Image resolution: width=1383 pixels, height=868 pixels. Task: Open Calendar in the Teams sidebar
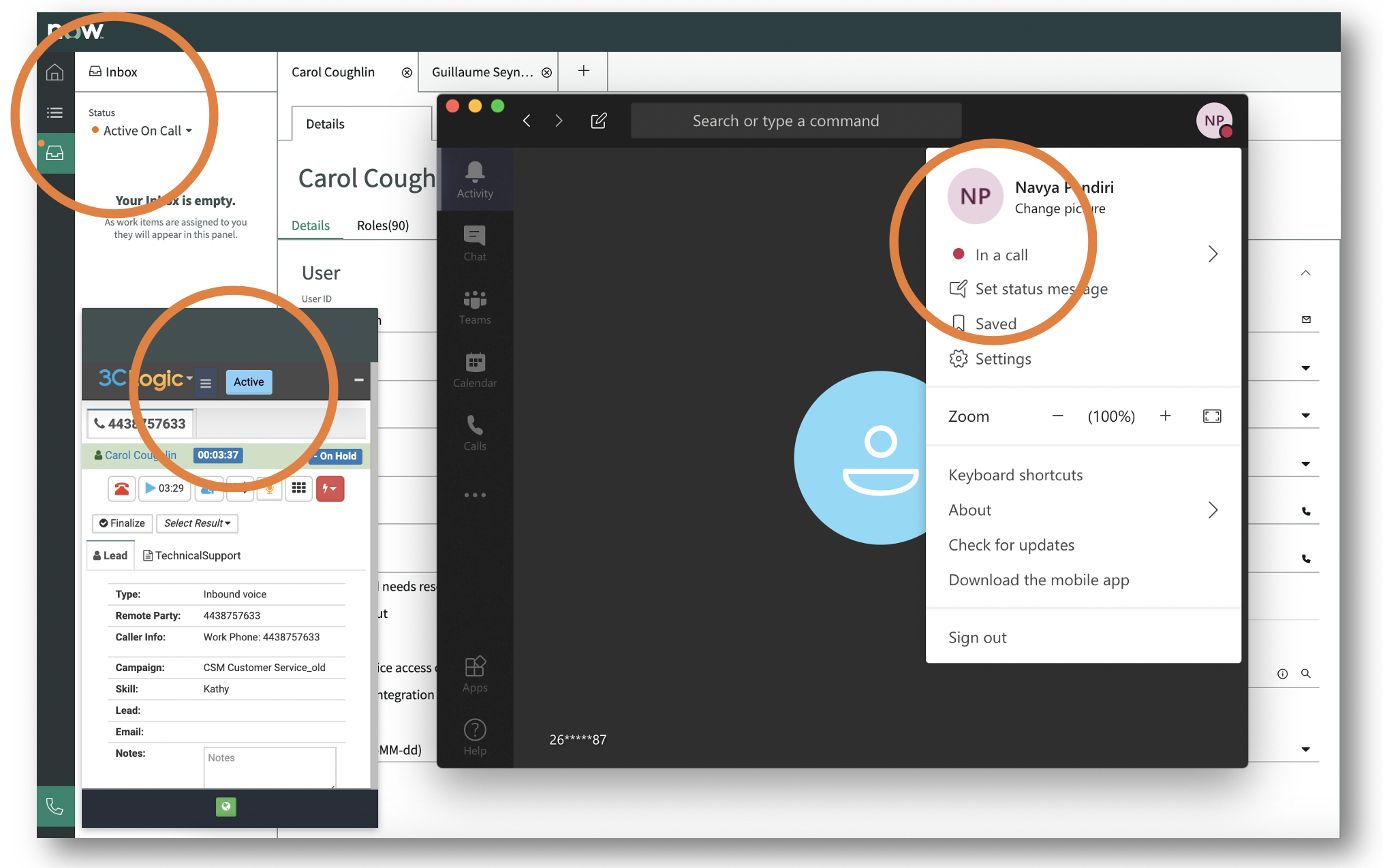475,370
